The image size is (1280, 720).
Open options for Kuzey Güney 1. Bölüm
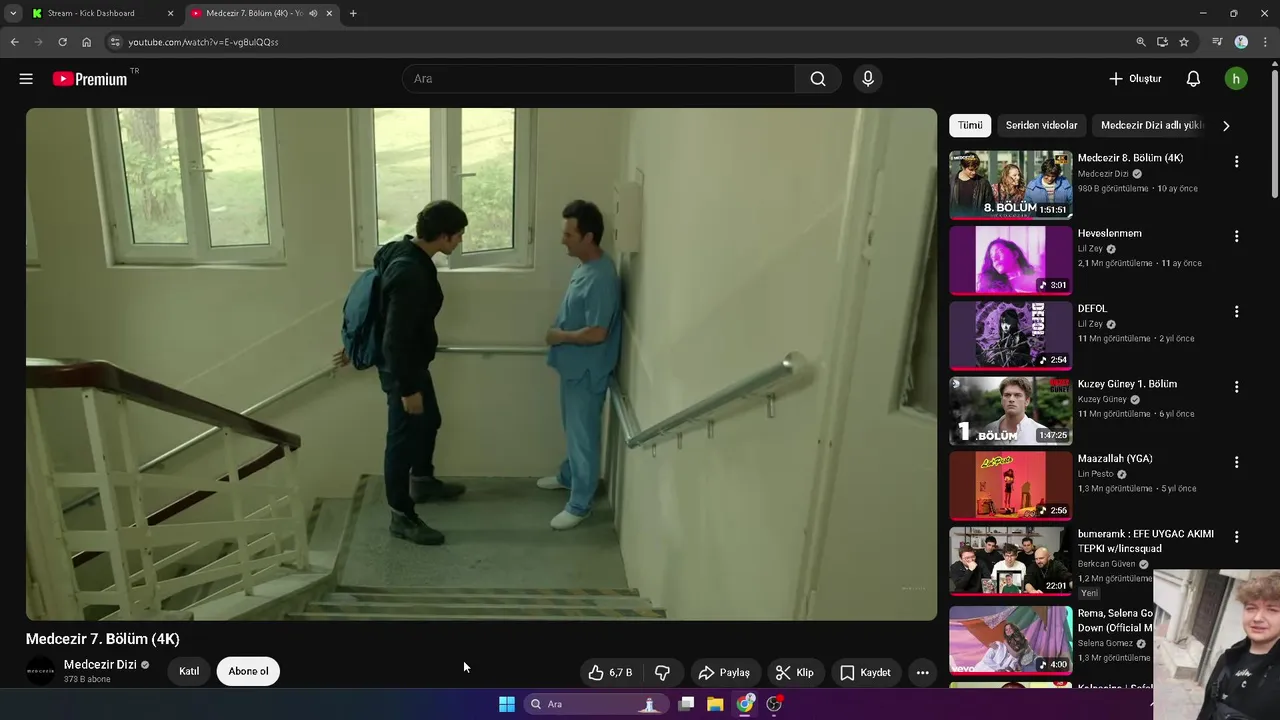click(x=1236, y=386)
